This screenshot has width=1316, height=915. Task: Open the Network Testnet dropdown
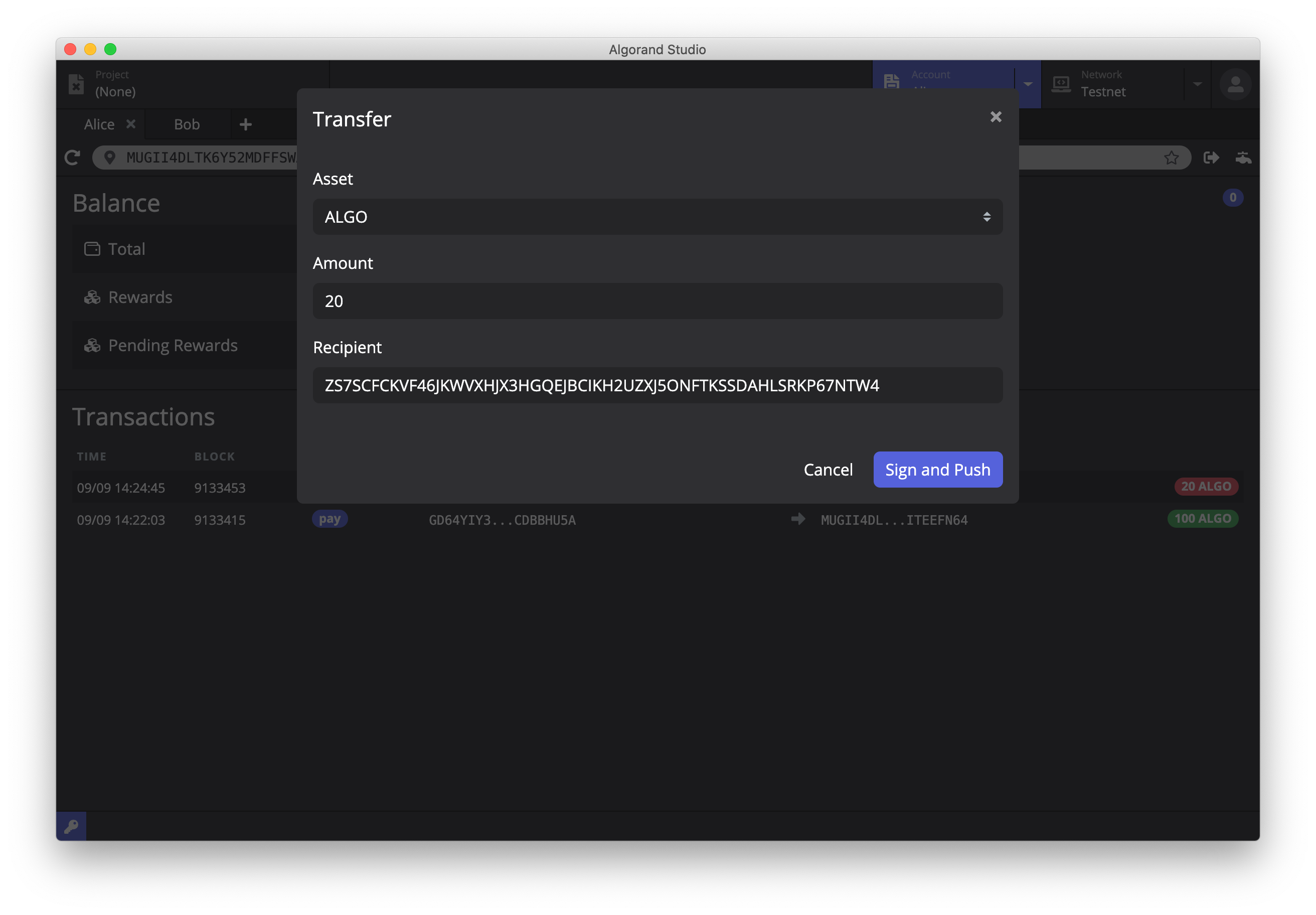(1197, 84)
